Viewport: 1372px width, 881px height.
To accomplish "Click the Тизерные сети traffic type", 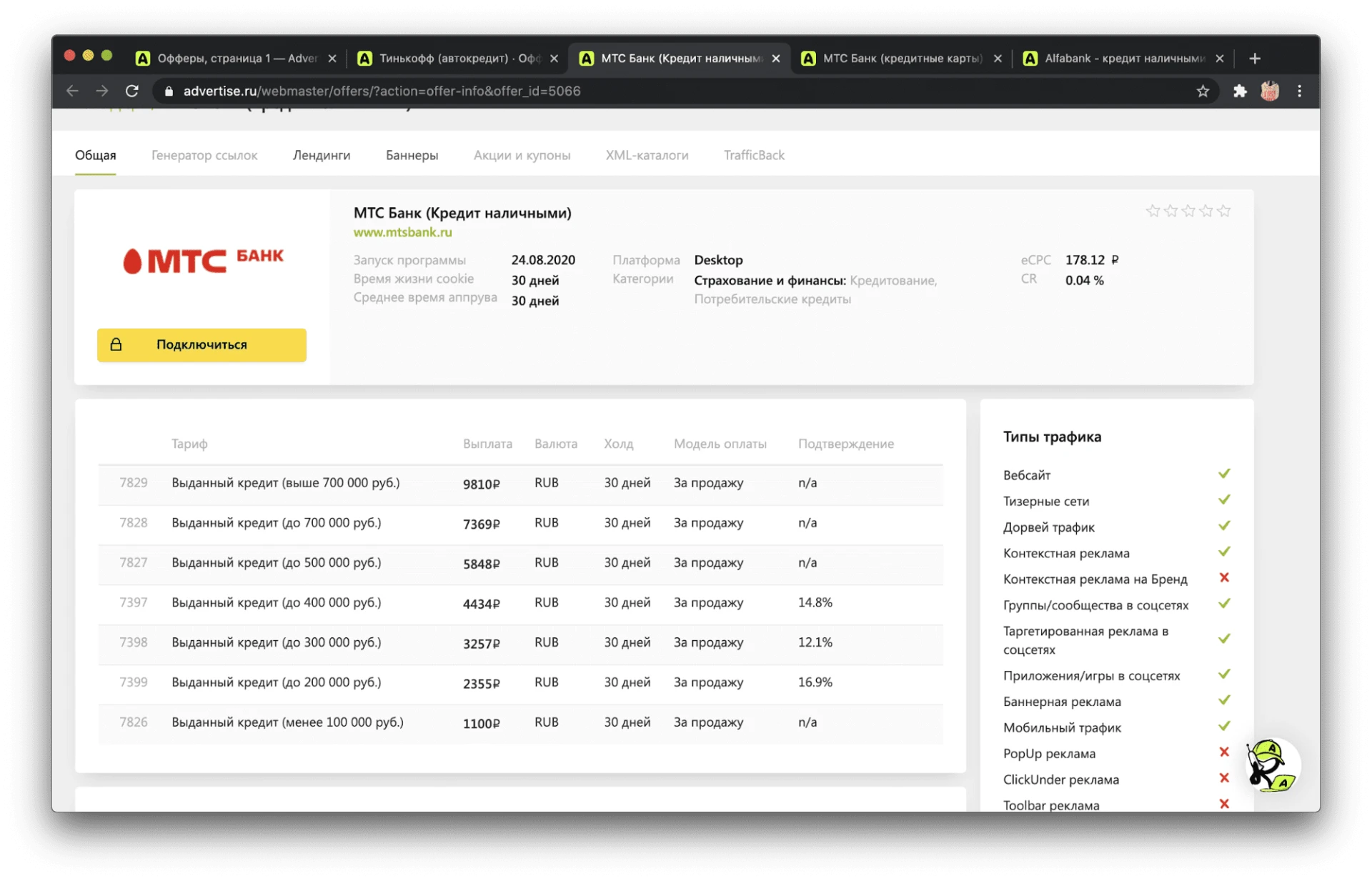I will pyautogui.click(x=1046, y=501).
